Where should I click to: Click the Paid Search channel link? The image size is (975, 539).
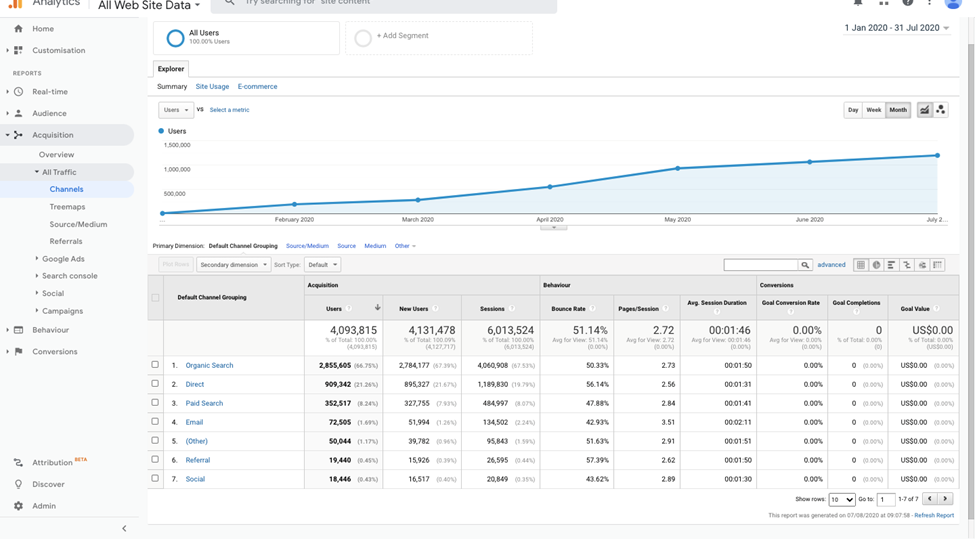204,403
